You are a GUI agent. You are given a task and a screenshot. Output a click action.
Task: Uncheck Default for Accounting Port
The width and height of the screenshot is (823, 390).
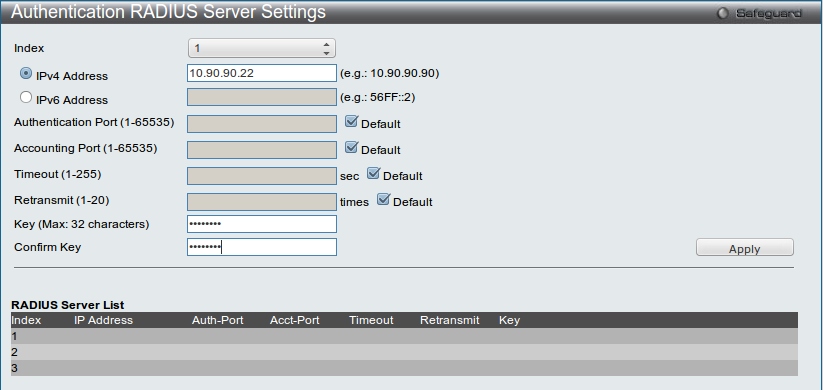click(x=351, y=147)
